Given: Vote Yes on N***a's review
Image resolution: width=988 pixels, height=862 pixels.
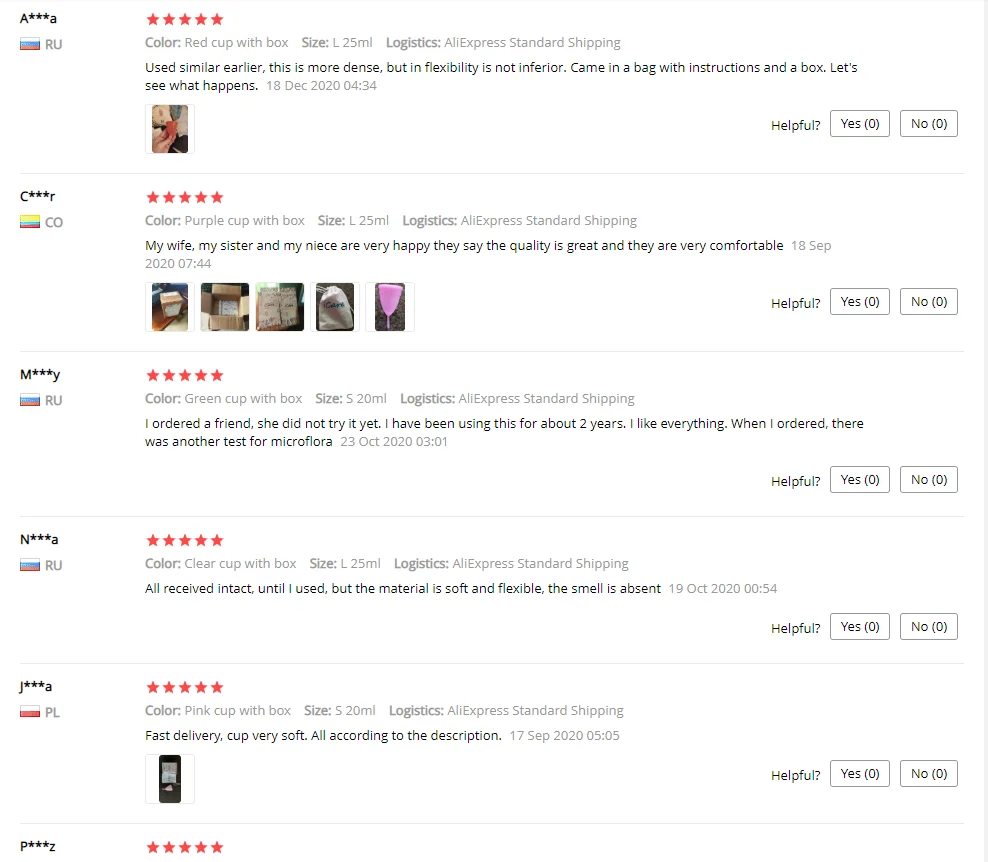Looking at the screenshot, I should point(859,626).
